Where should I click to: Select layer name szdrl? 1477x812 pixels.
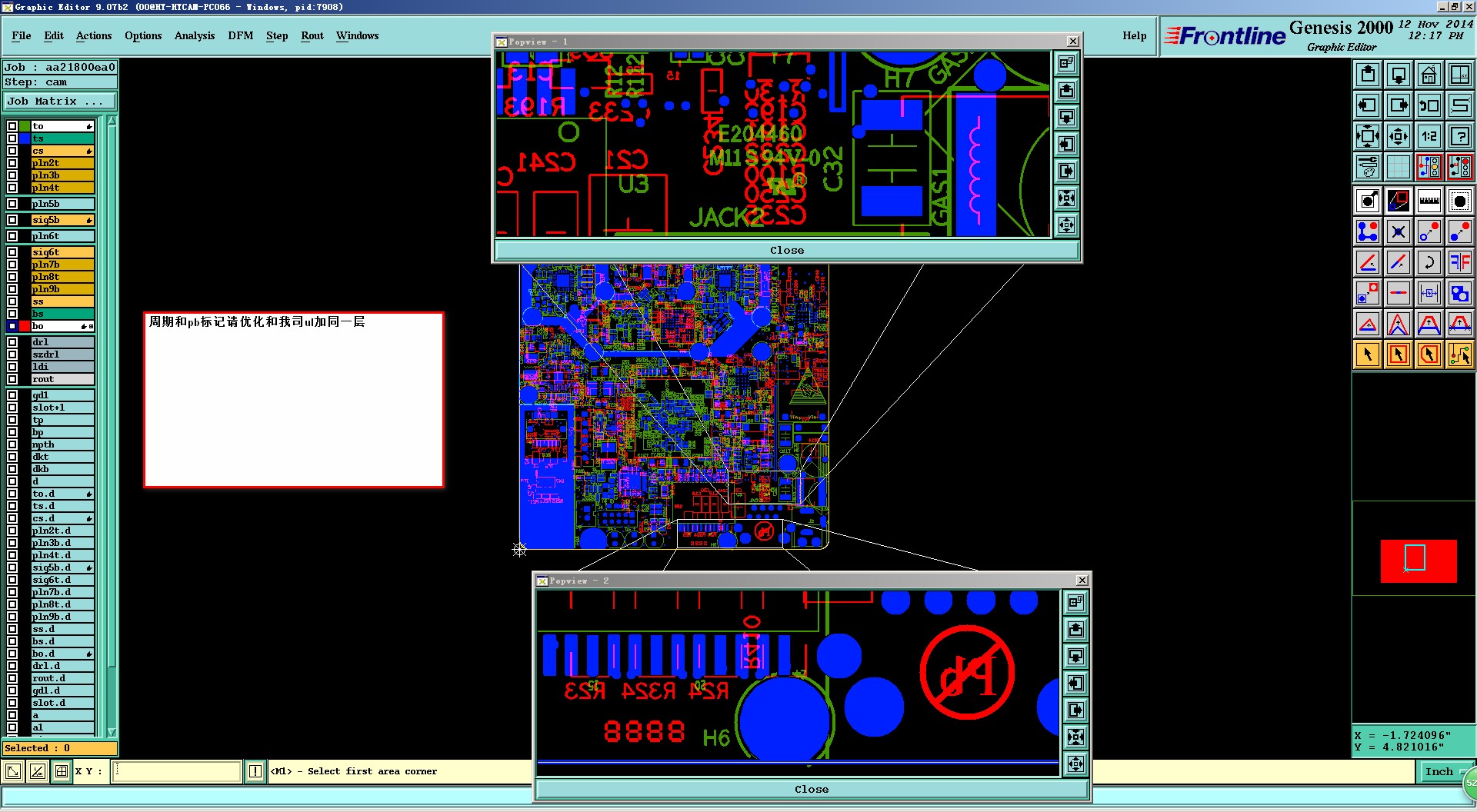62,354
